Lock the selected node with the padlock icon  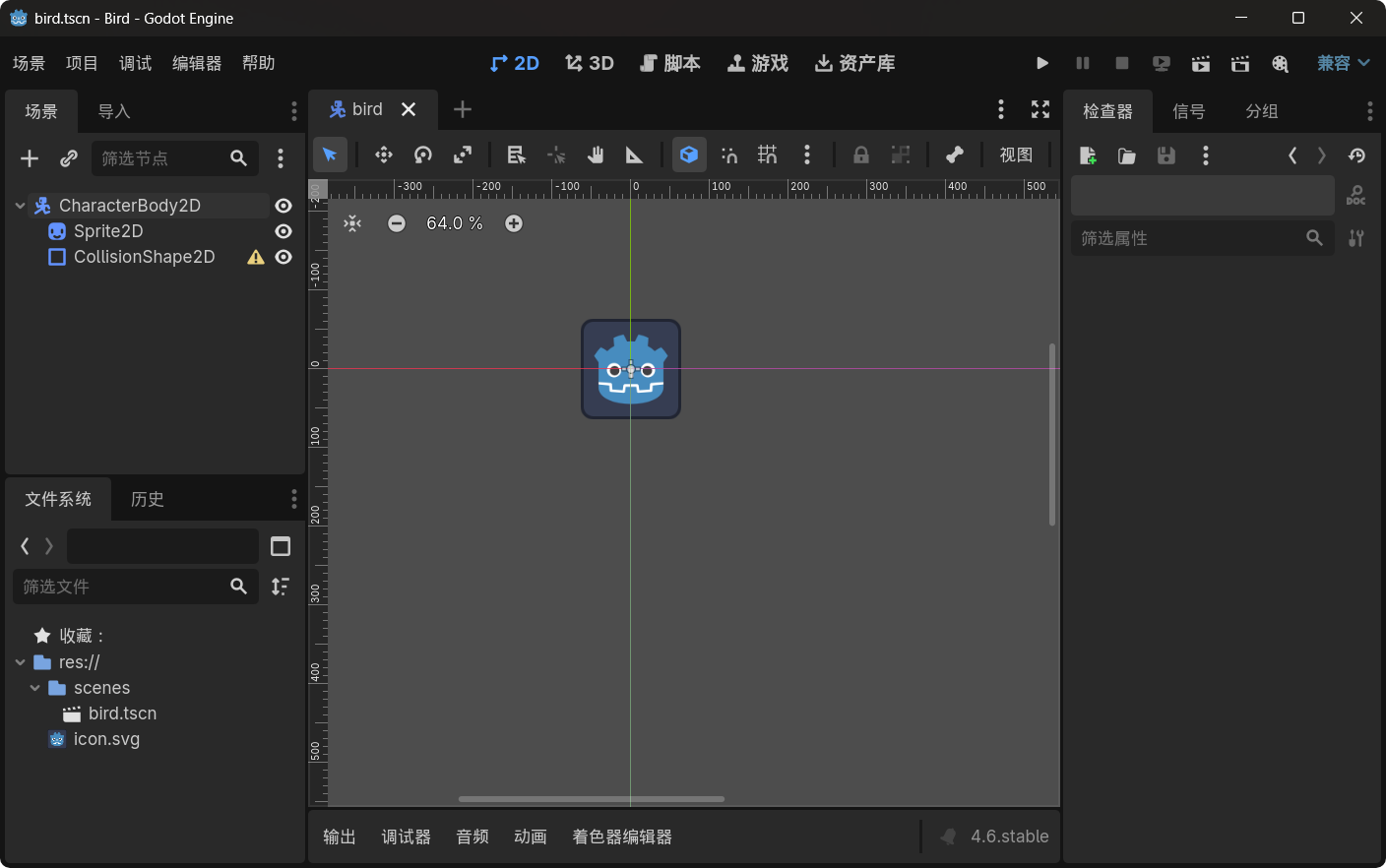(x=861, y=155)
